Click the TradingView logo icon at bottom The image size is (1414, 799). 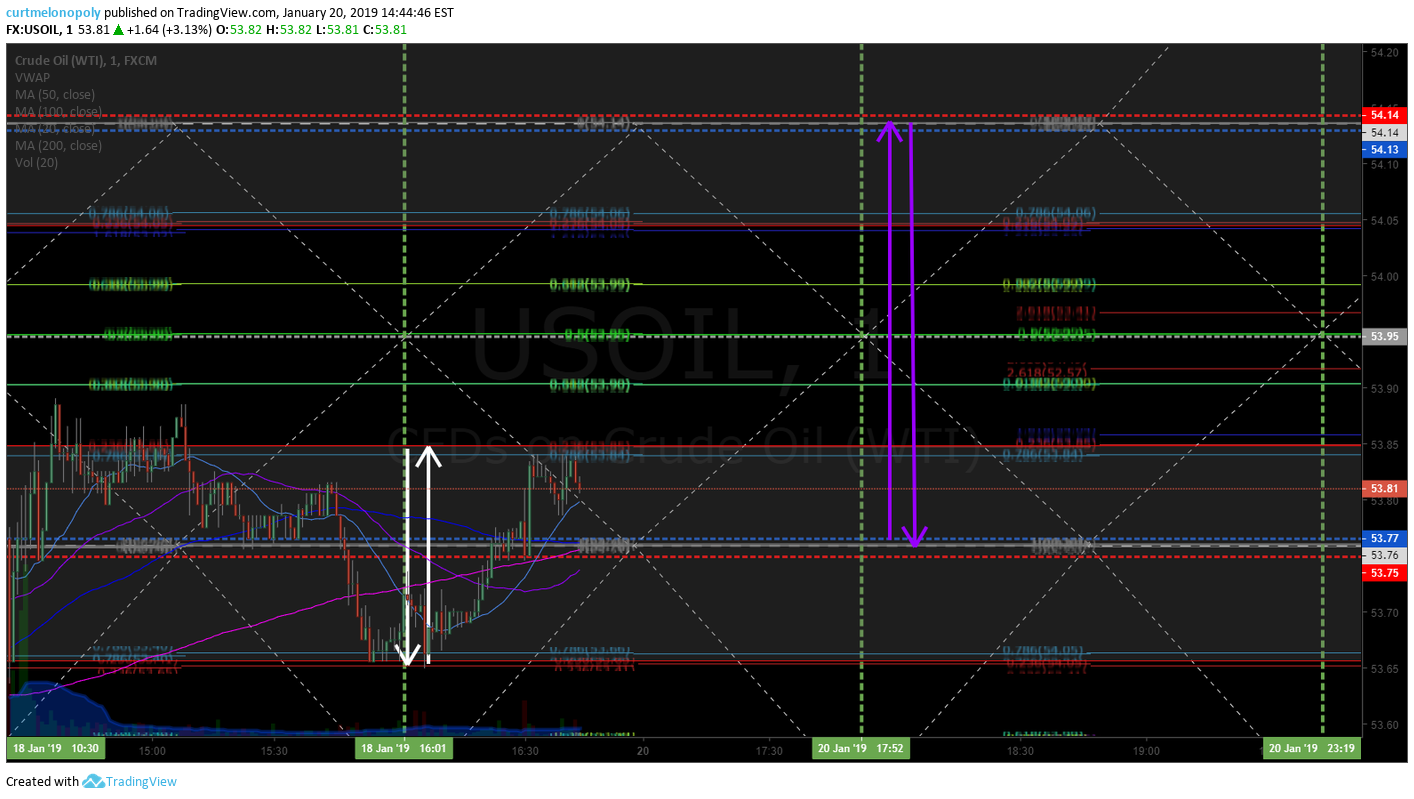(93, 782)
